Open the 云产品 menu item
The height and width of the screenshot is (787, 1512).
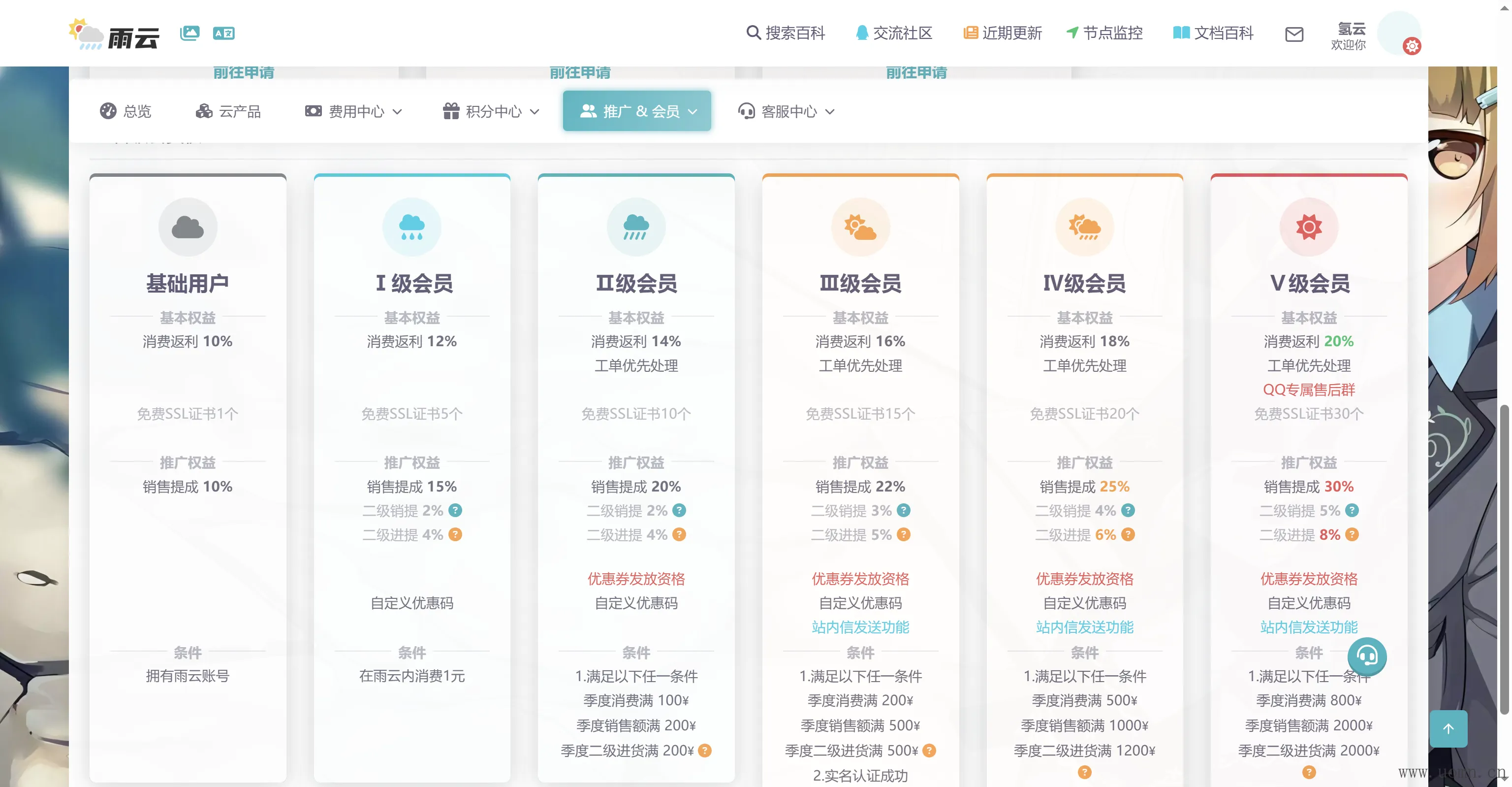(228, 111)
